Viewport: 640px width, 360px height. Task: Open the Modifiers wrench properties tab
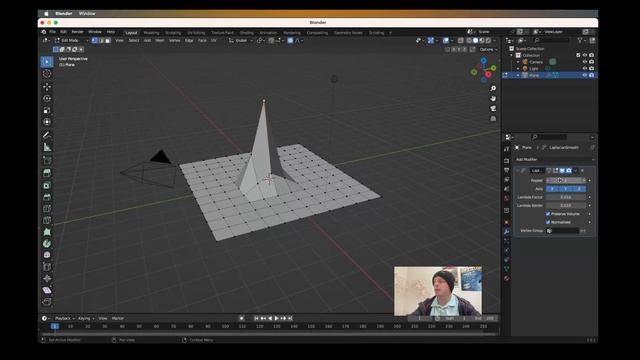[x=507, y=231]
